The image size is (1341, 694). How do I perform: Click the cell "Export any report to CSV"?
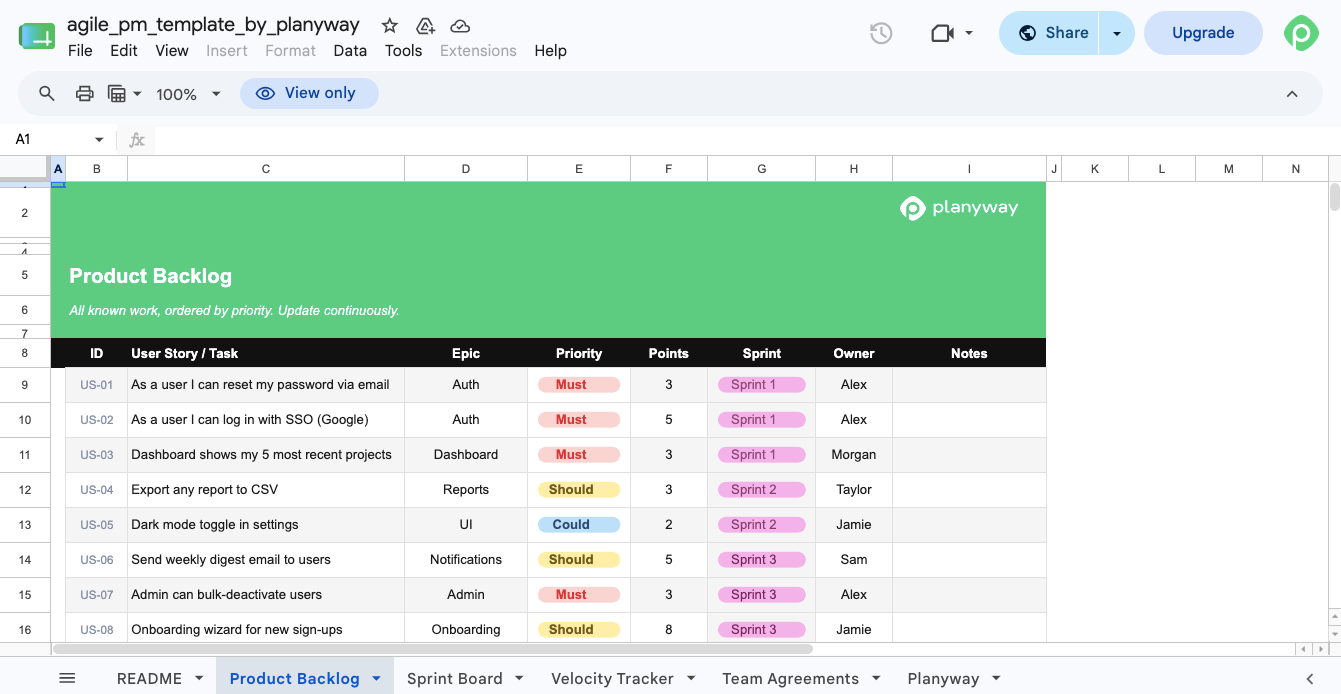point(266,490)
